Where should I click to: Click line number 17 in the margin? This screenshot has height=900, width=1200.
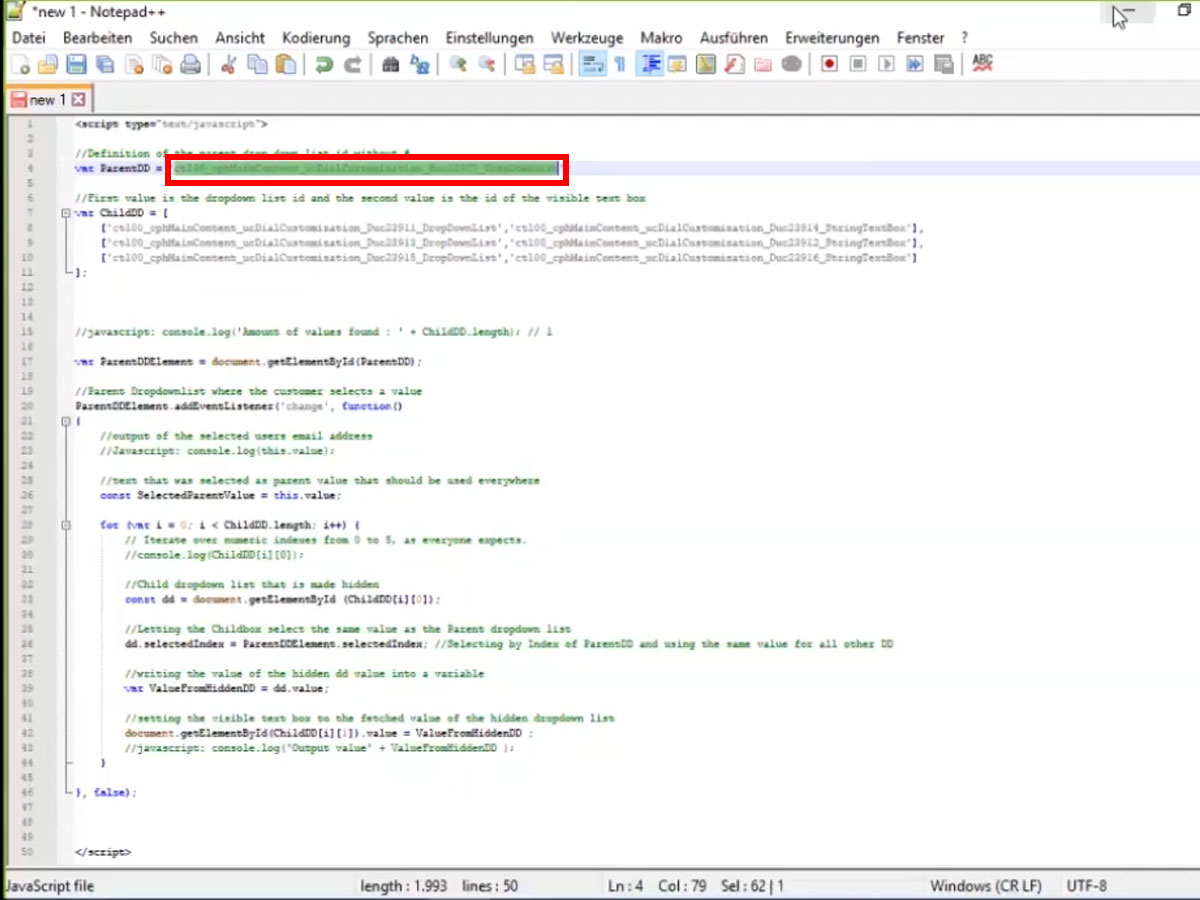pyautogui.click(x=27, y=361)
